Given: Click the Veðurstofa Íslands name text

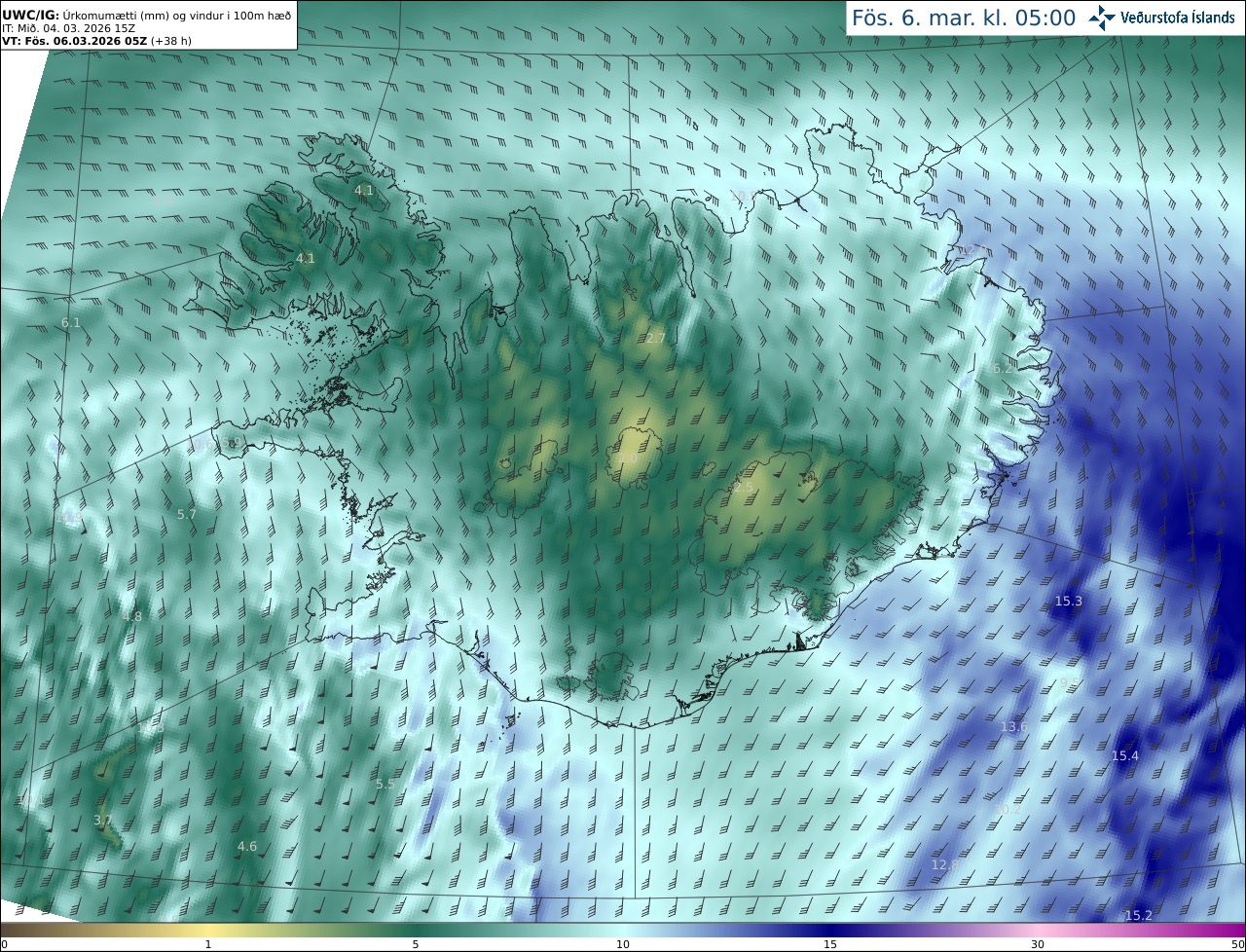Looking at the screenshot, I should [1178, 18].
